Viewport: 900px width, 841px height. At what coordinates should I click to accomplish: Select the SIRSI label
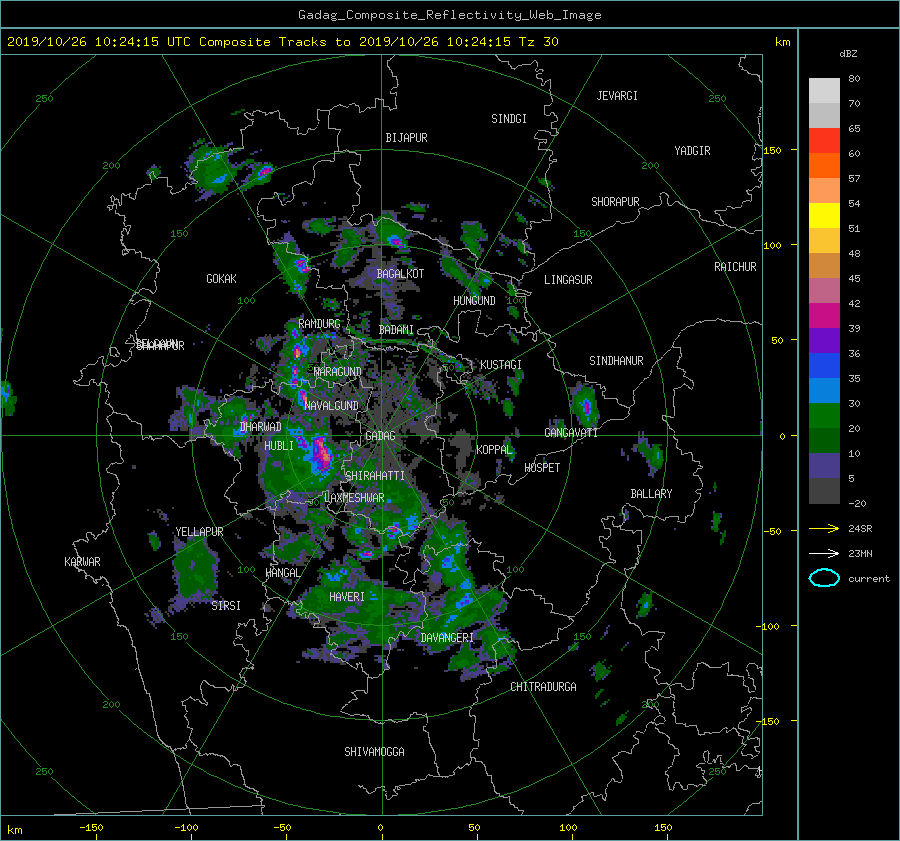(x=226, y=606)
